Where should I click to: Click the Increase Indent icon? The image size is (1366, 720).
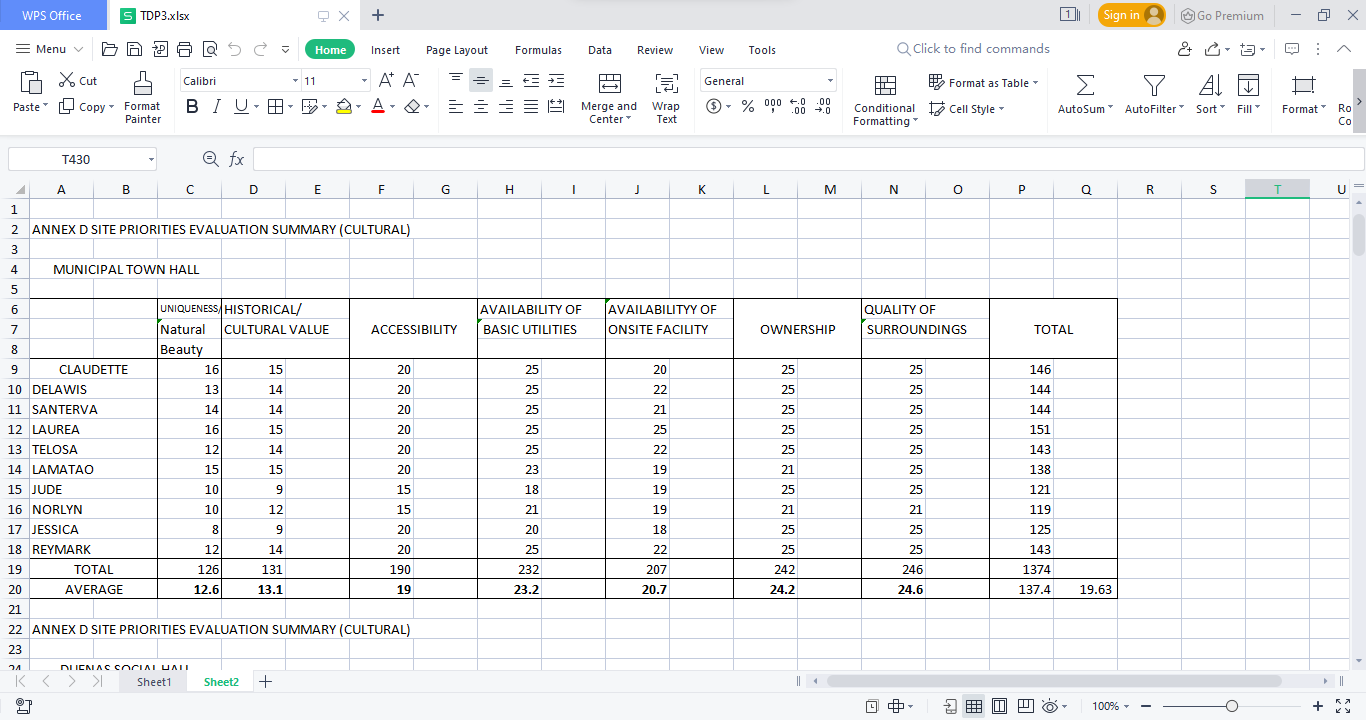point(556,81)
